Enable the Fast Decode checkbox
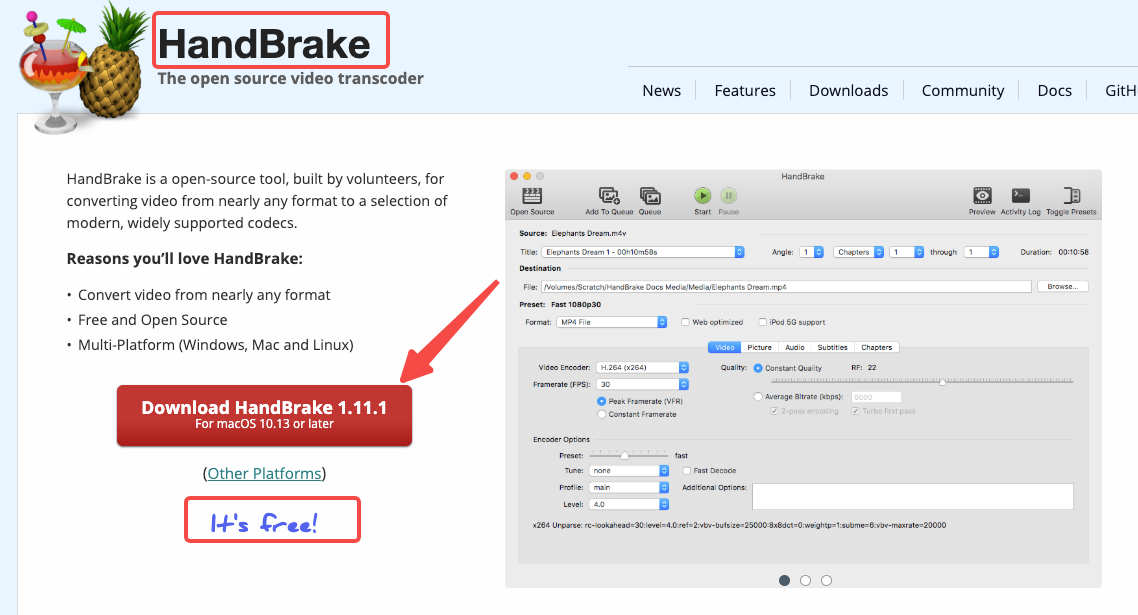This screenshot has height=615, width=1138. coord(686,471)
